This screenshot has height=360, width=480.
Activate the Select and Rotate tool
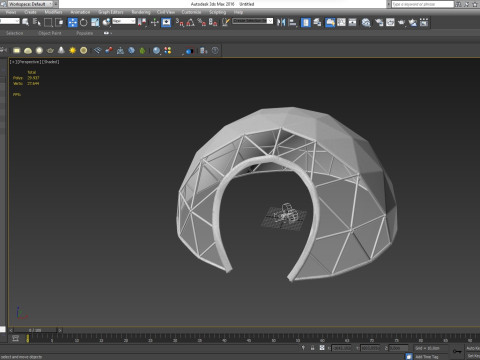pyautogui.click(x=84, y=22)
